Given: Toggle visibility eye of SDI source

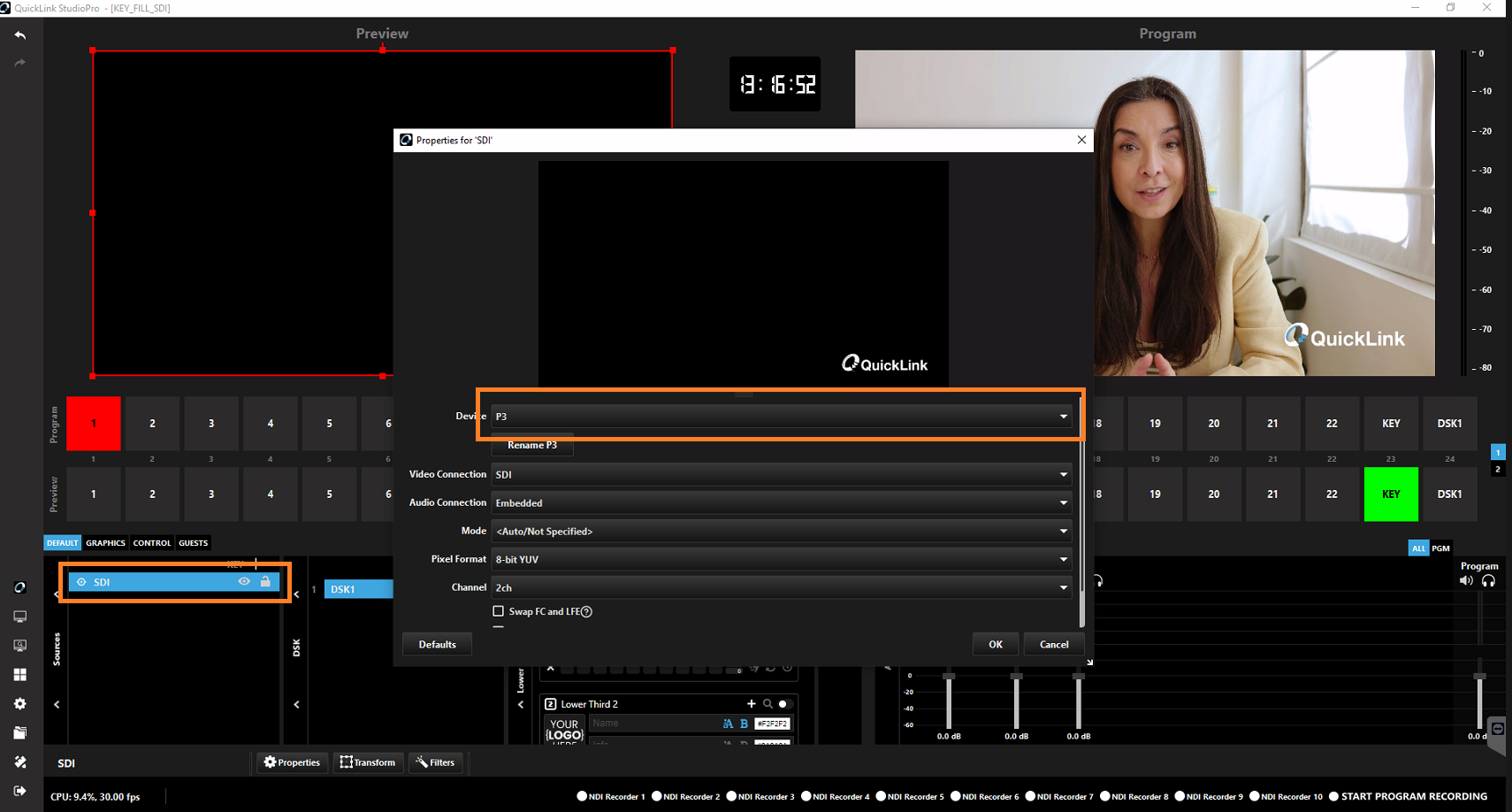Looking at the screenshot, I should coord(244,582).
